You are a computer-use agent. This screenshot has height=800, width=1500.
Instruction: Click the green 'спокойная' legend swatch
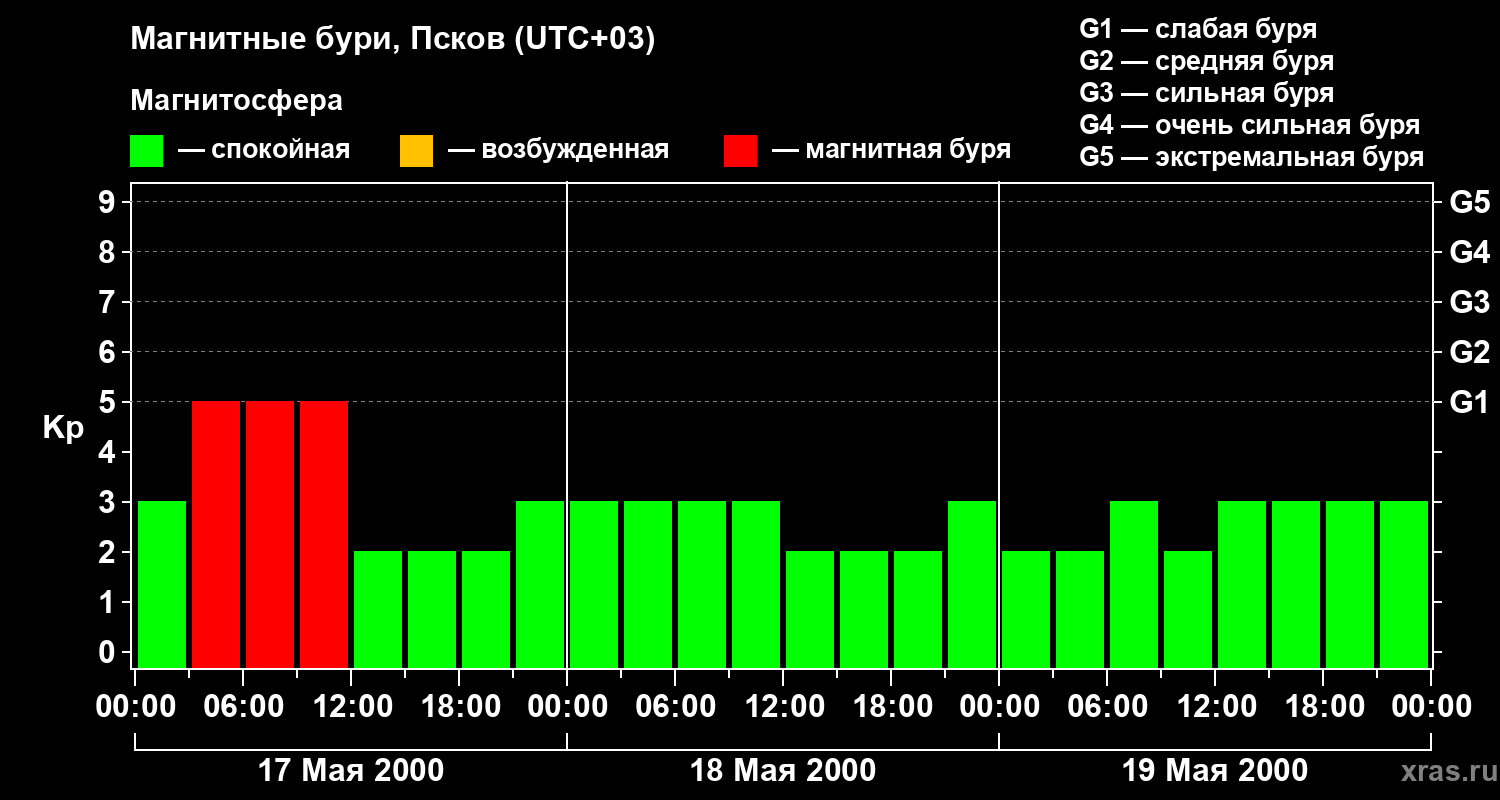[147, 150]
